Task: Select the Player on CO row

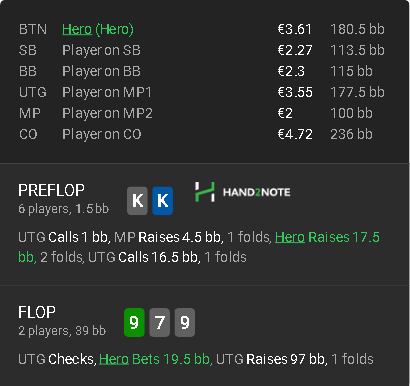Action: (202, 134)
